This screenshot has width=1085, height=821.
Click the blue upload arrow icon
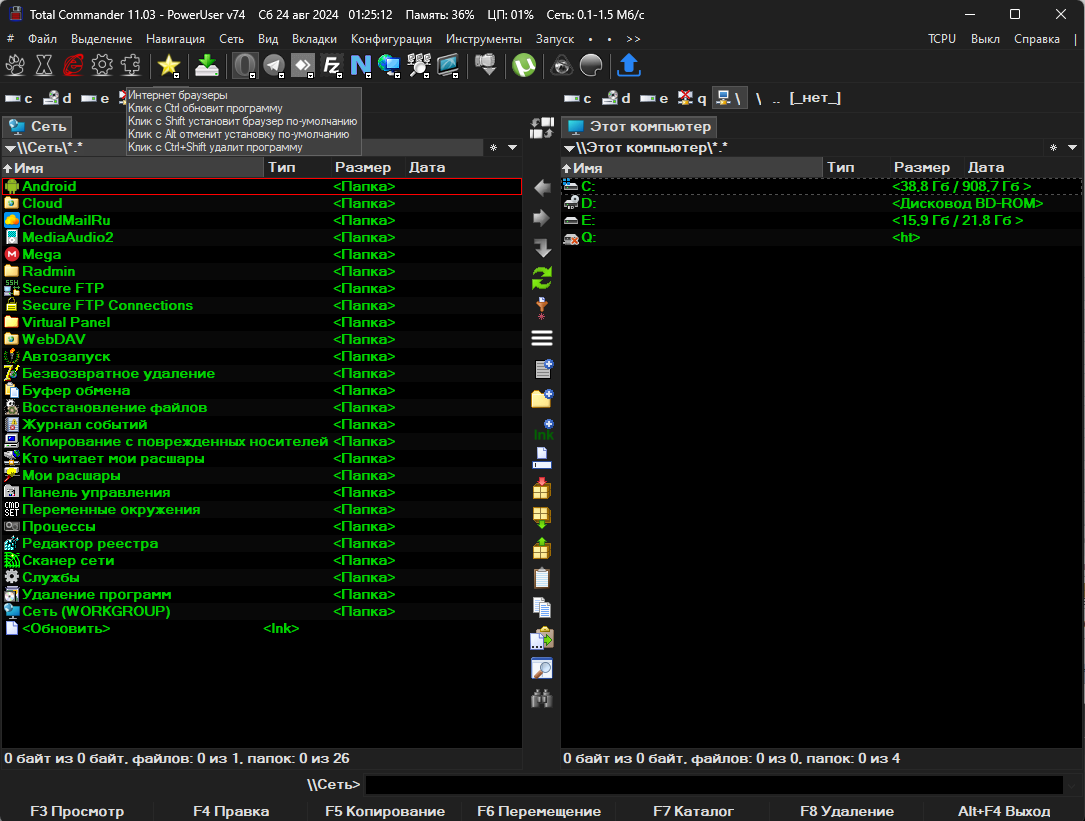pos(628,66)
